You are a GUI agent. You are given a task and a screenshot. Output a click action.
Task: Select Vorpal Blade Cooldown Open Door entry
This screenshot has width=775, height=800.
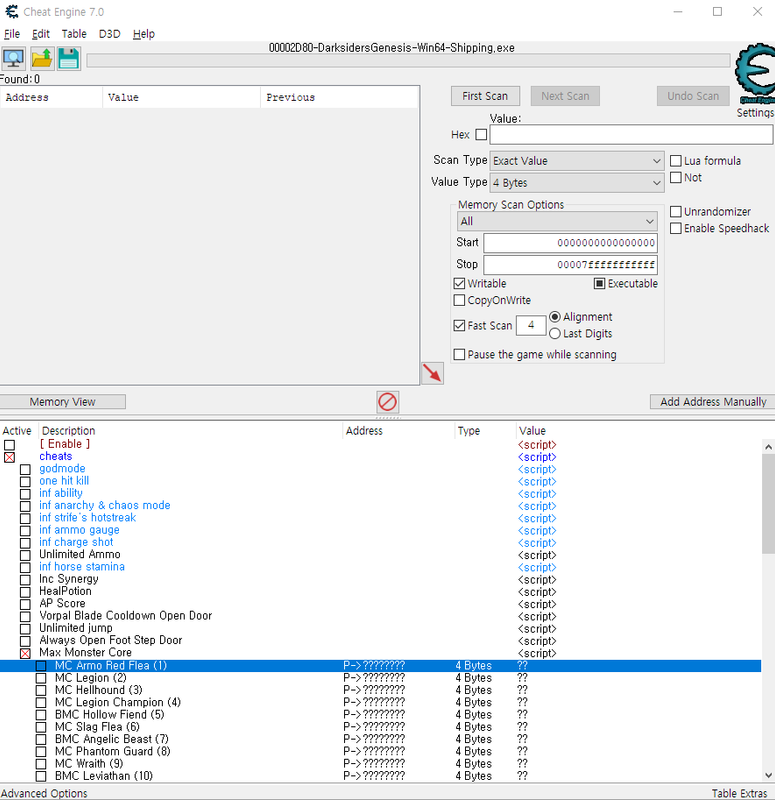[x=380, y=616]
